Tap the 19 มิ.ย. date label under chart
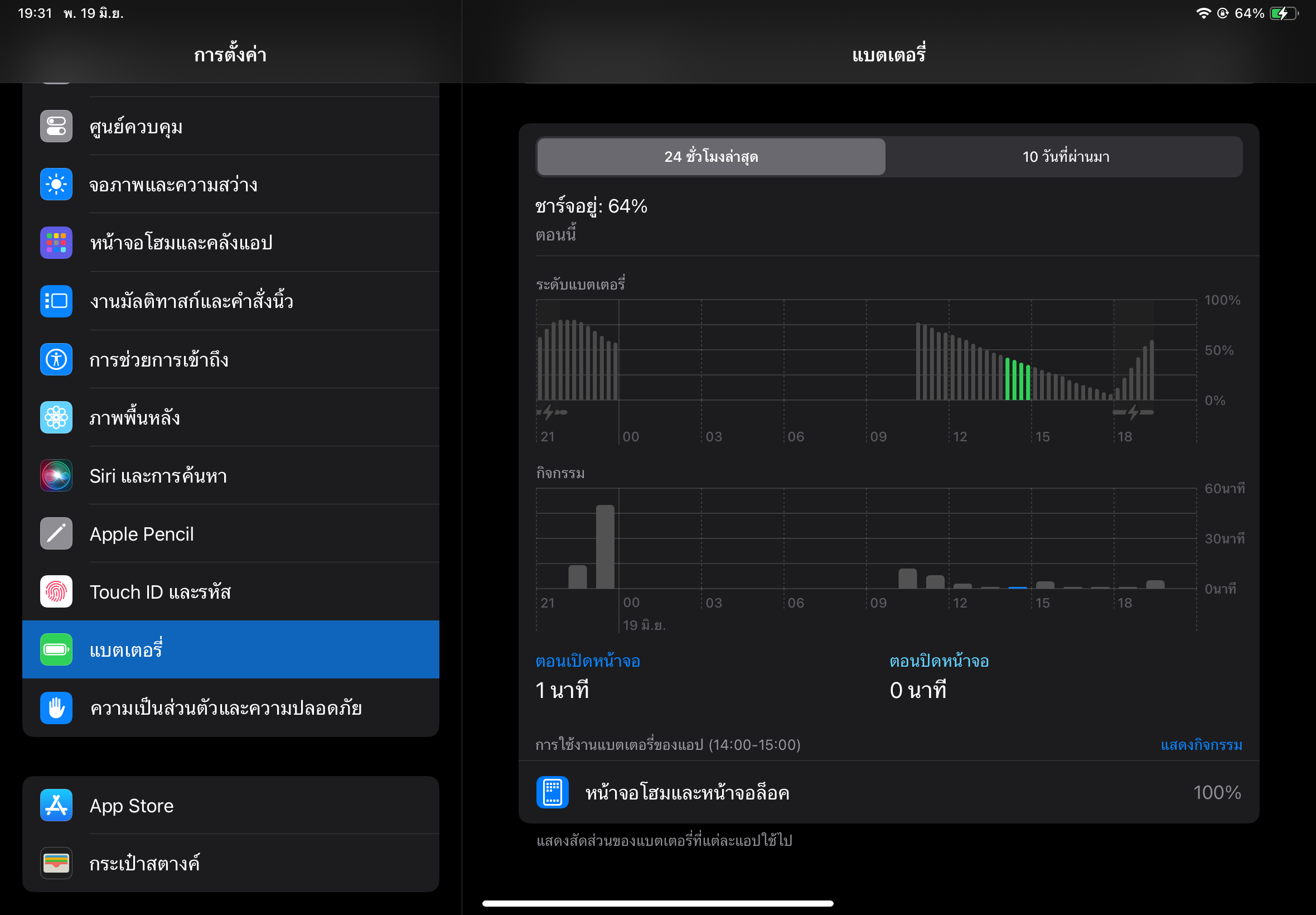This screenshot has width=1316, height=915. [x=644, y=625]
